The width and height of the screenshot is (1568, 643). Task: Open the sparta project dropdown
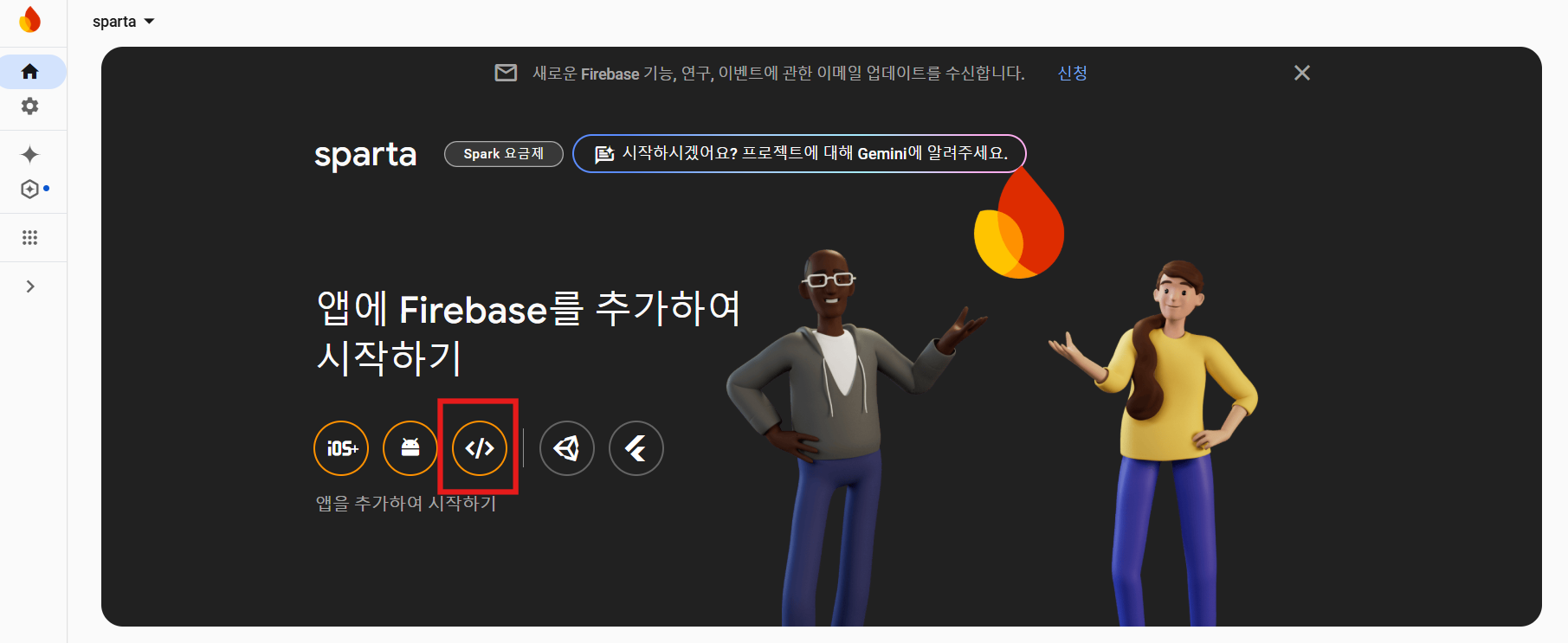tap(123, 22)
